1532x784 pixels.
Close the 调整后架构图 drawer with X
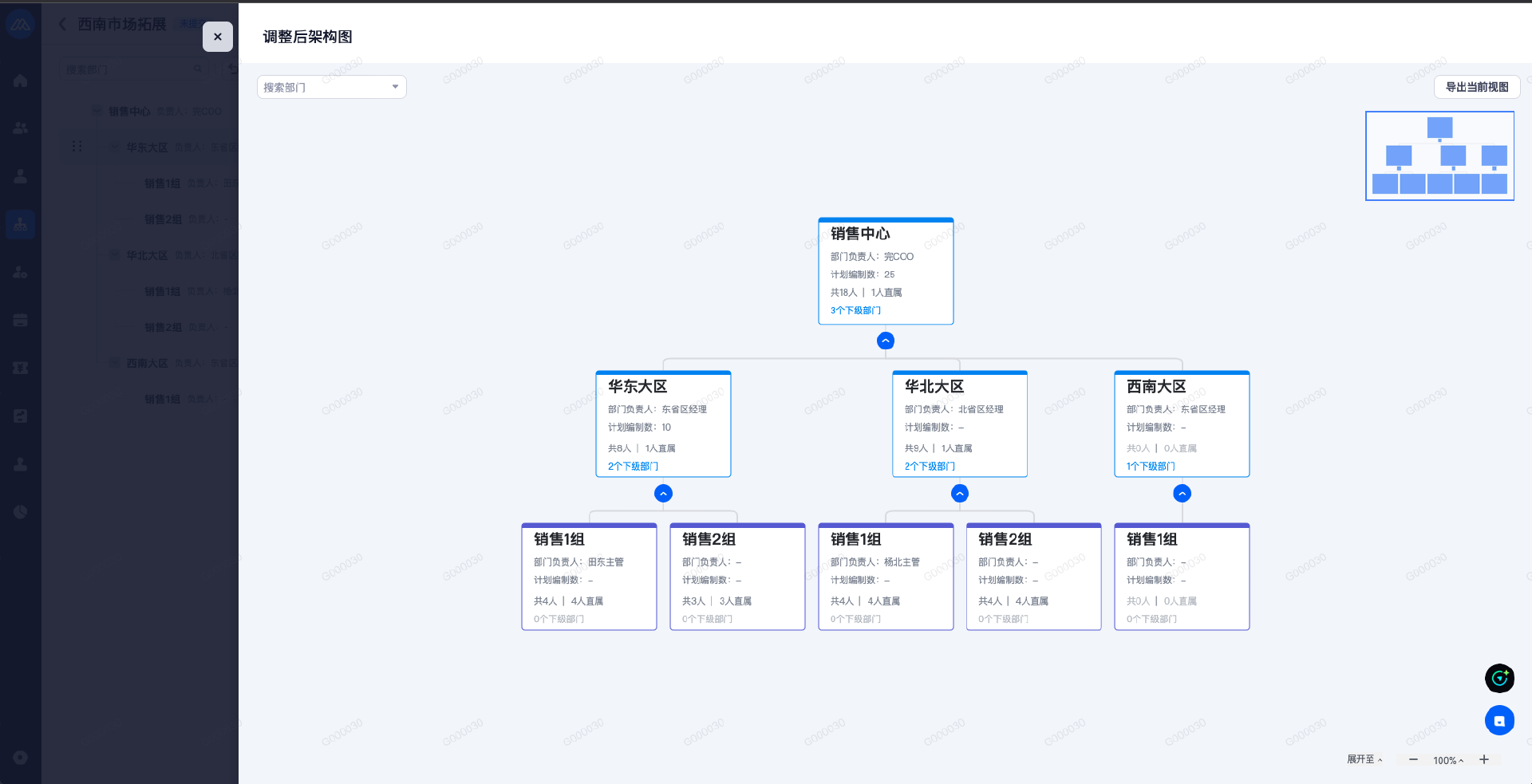218,37
